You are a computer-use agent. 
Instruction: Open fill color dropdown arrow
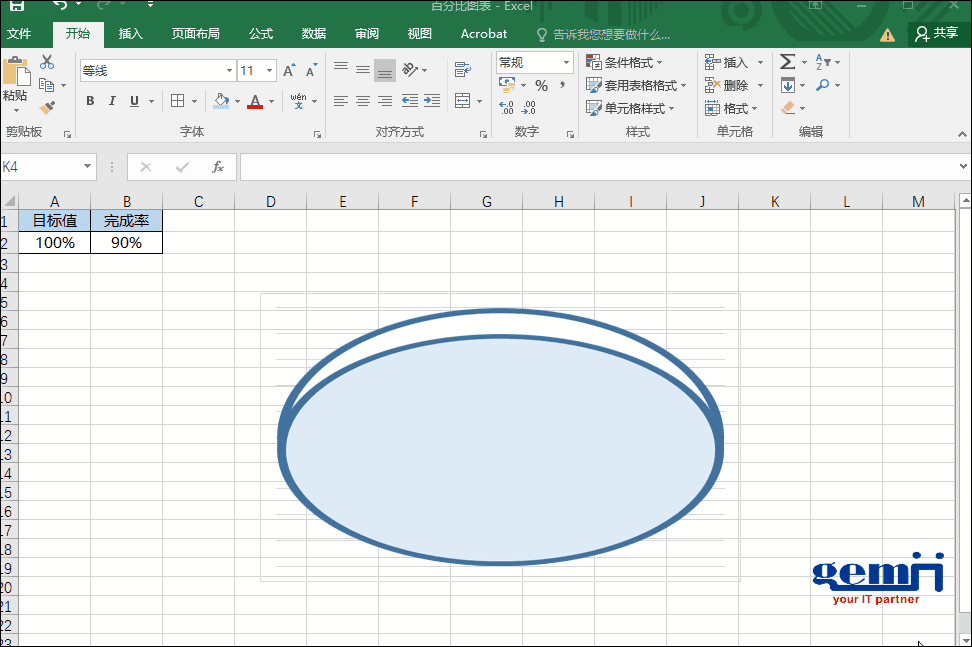237,102
